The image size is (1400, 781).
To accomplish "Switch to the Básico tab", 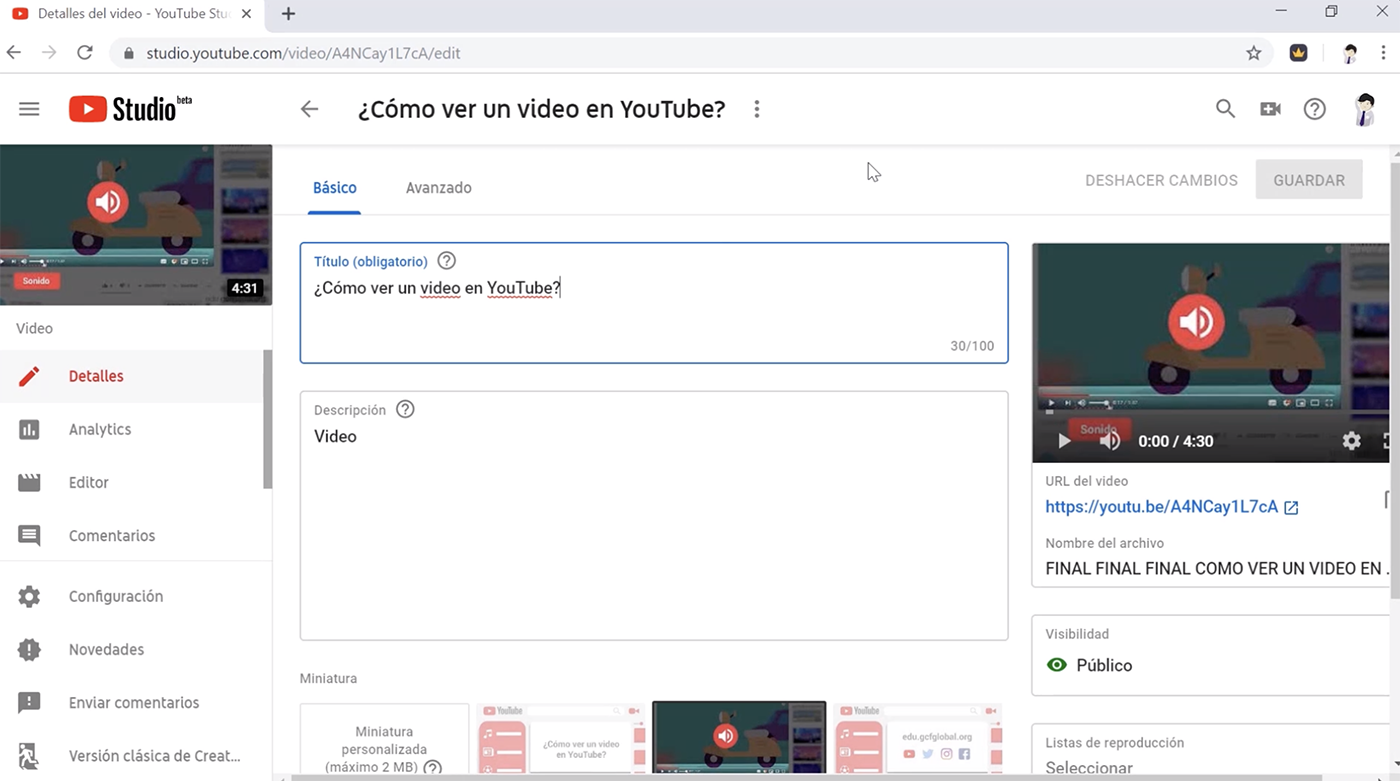I will click(334, 188).
